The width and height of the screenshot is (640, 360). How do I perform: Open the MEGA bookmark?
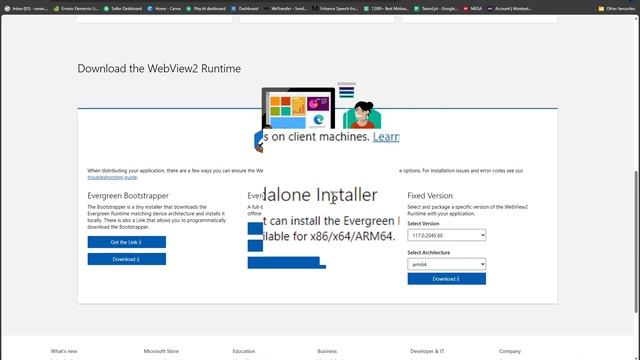pos(473,8)
